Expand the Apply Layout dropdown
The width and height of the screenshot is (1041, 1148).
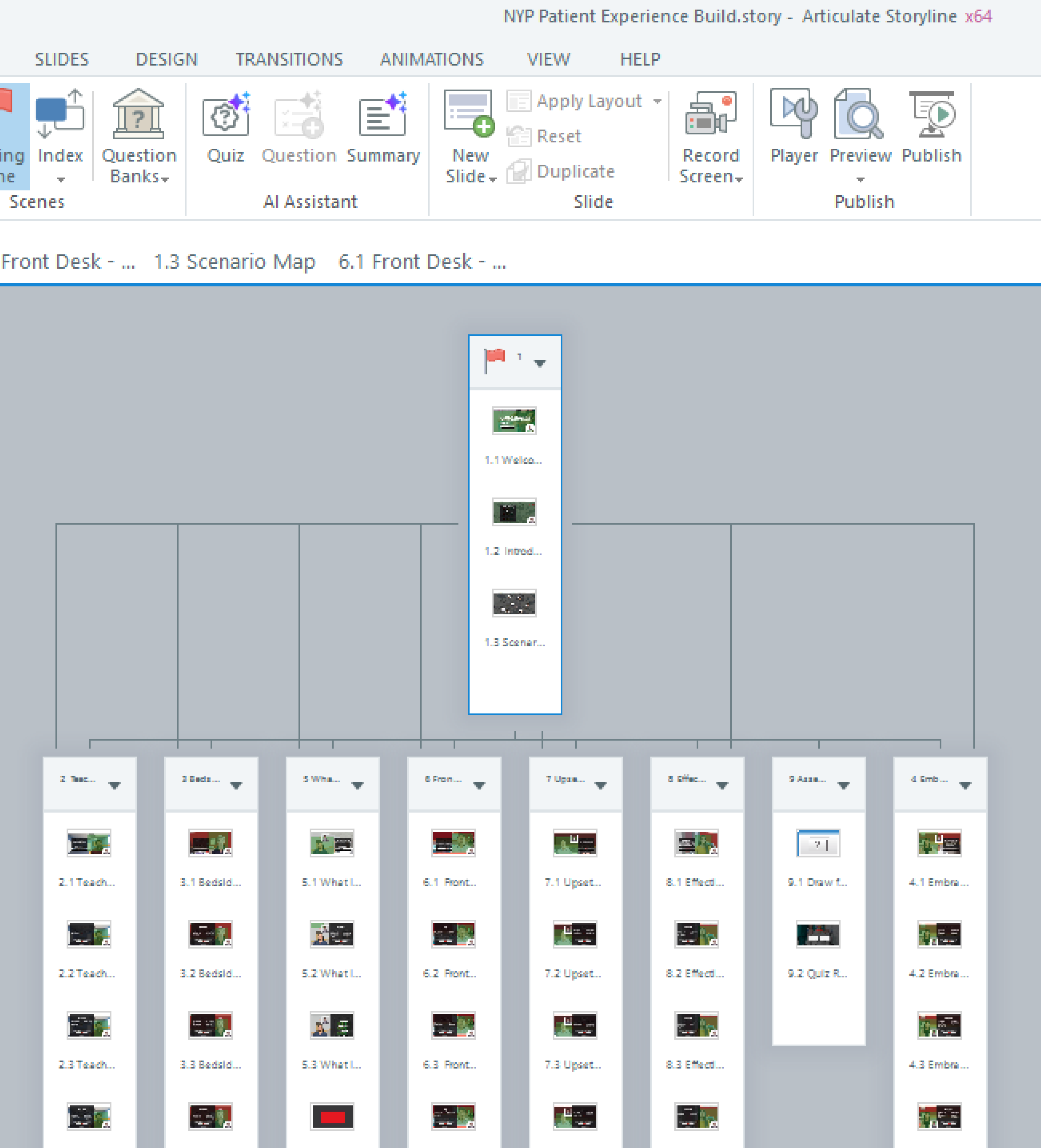[657, 101]
